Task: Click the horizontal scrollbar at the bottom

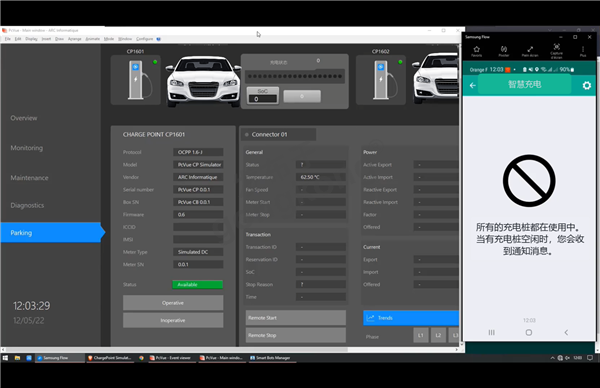Action: click(x=176, y=349)
